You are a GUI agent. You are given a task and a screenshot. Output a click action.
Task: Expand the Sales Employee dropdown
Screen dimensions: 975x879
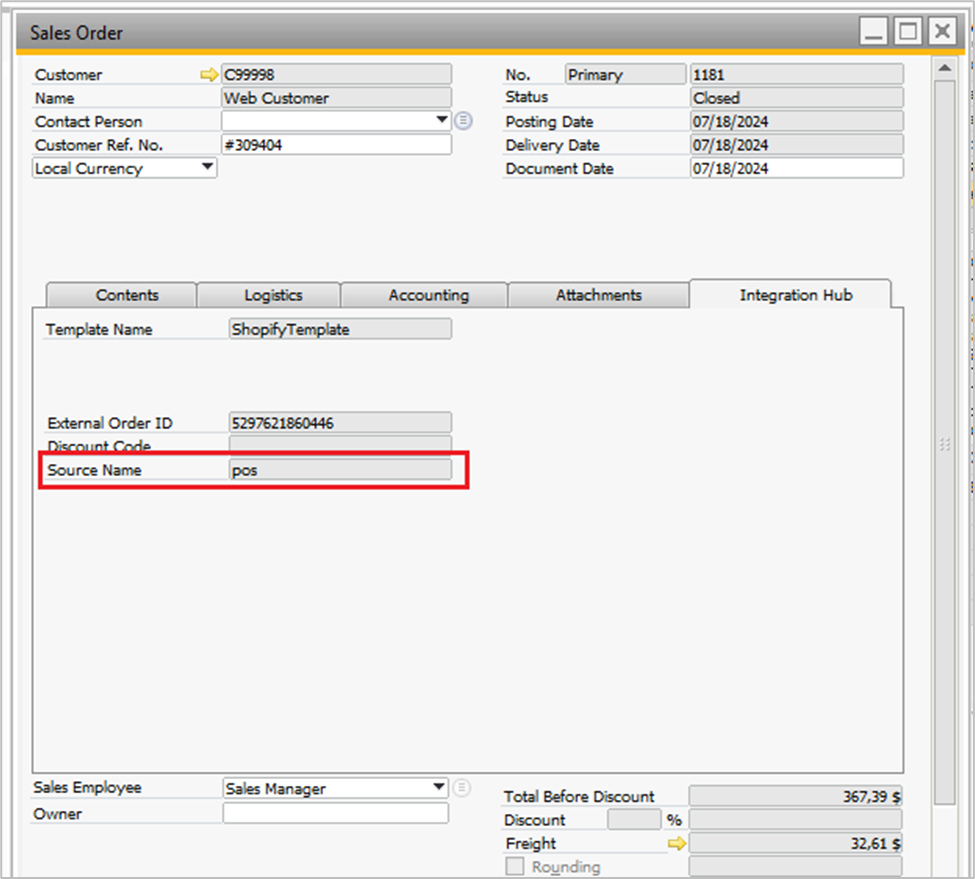(438, 788)
